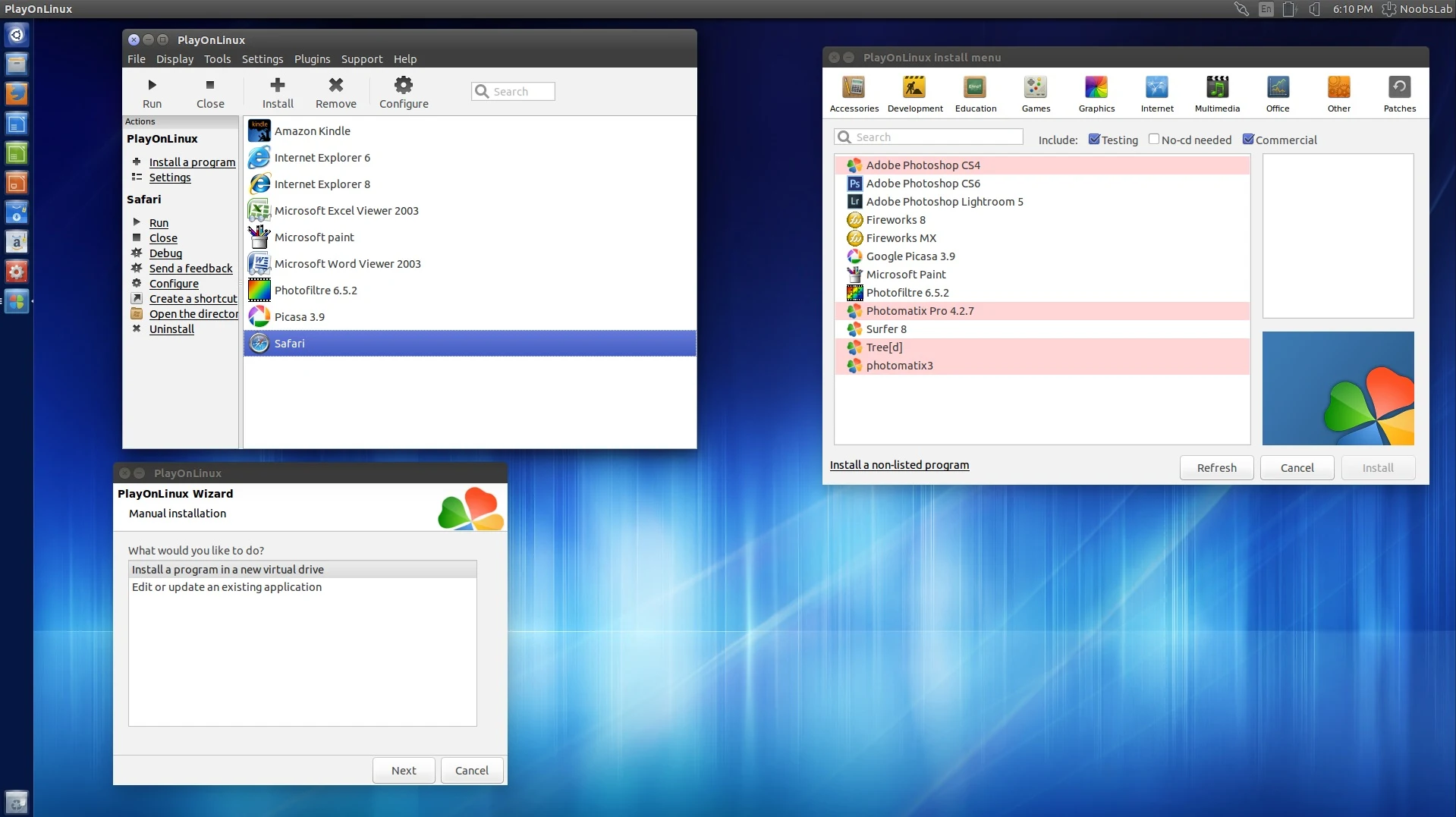Viewport: 1456px width, 817px height.
Task: Select Fireworks MX in install list
Action: [x=1042, y=238]
